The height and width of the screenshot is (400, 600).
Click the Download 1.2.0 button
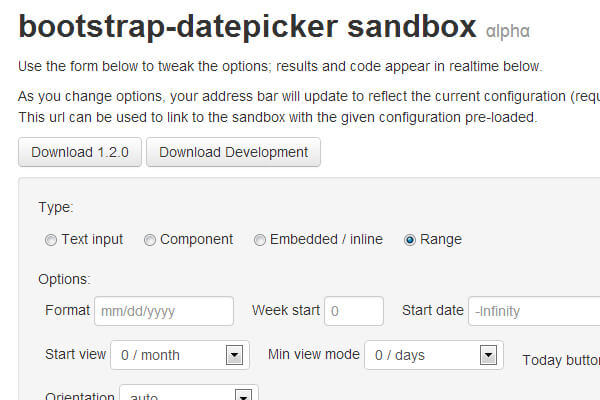point(79,152)
